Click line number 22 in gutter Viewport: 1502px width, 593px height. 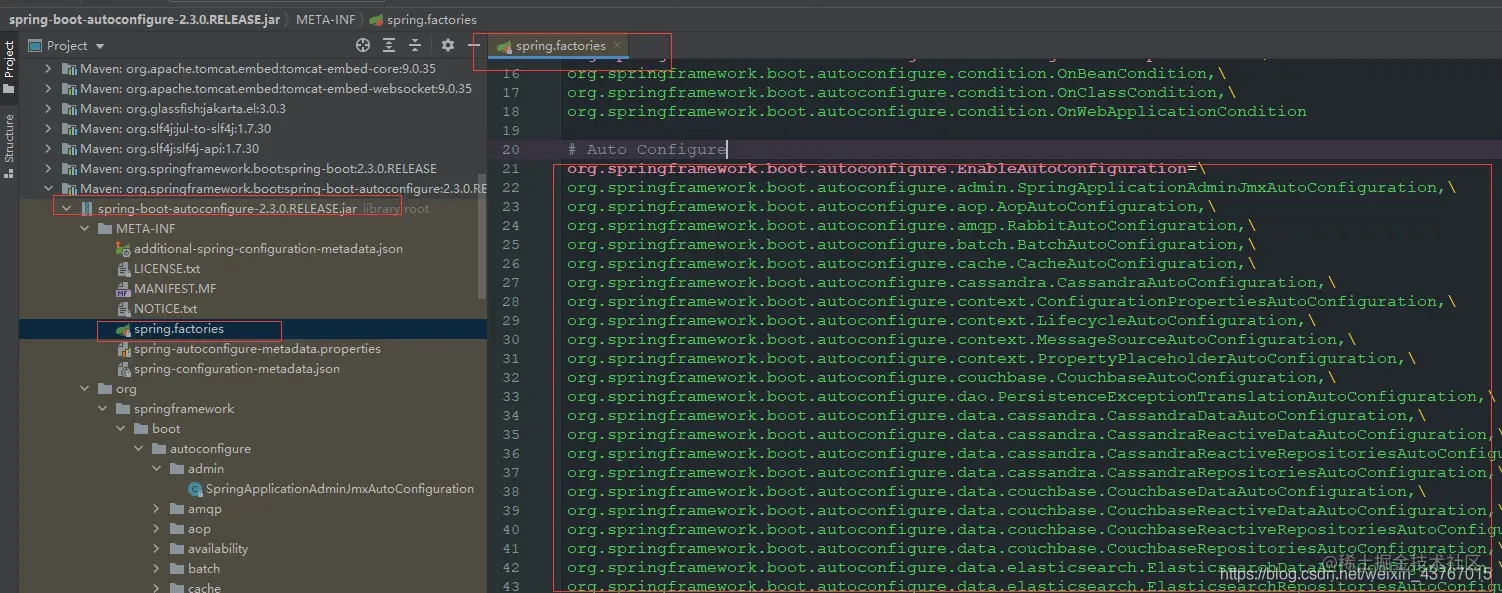511,187
